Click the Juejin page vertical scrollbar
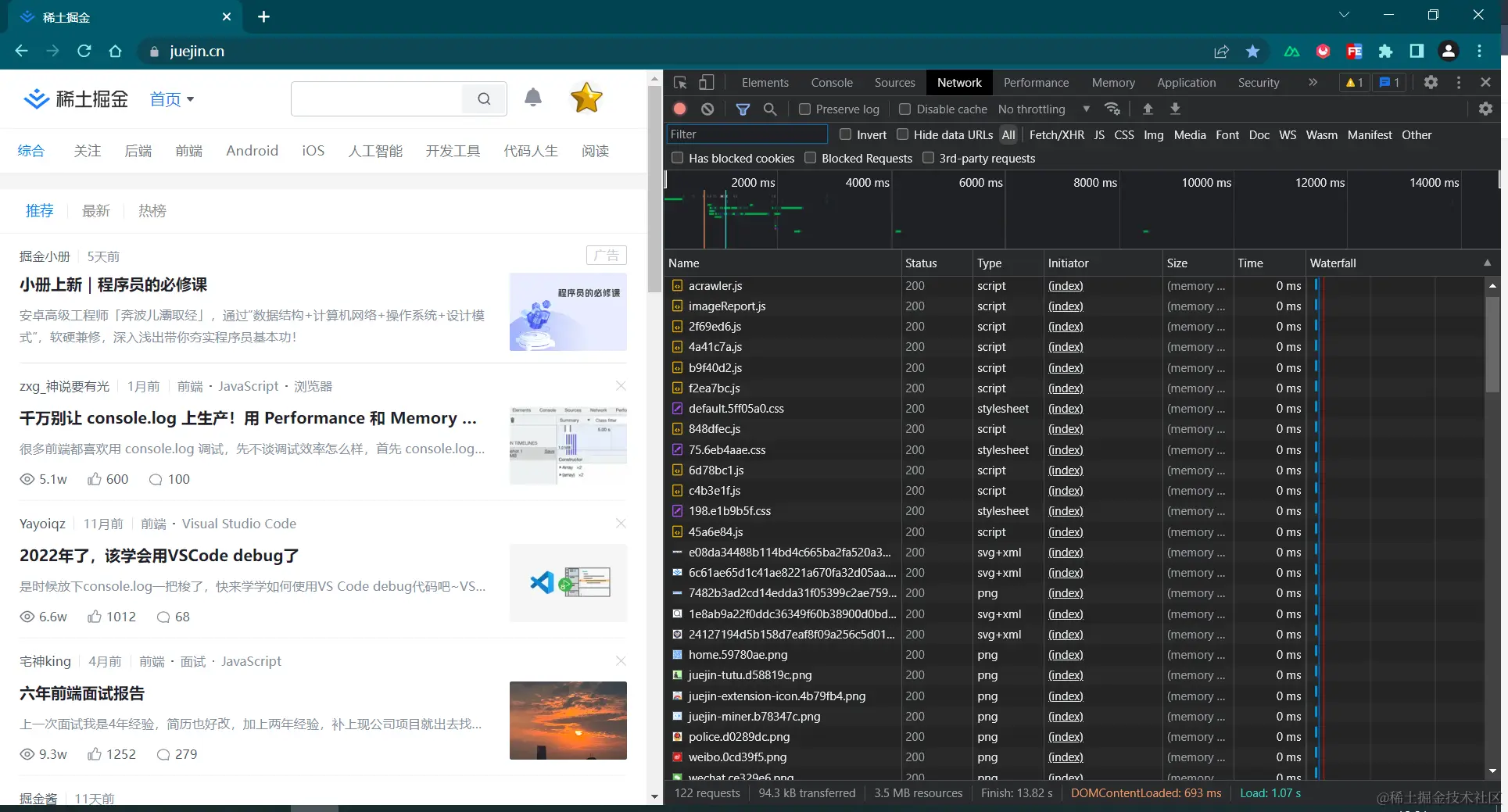 (x=655, y=188)
